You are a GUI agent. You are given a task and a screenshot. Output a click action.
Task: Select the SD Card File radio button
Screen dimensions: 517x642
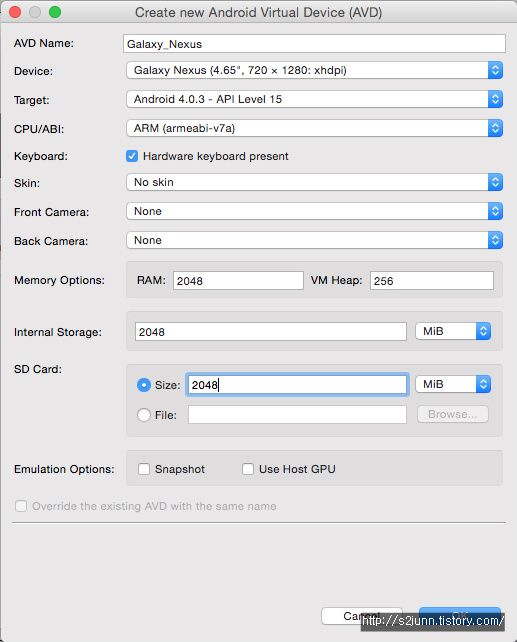click(x=144, y=415)
